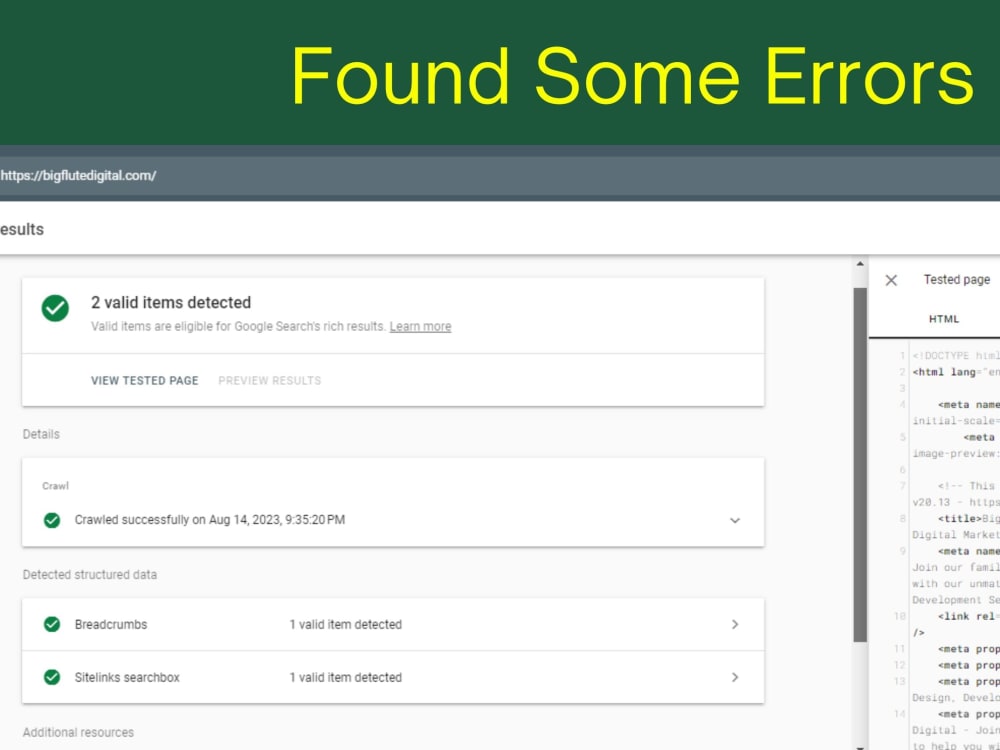The width and height of the screenshot is (1000, 750).
Task: Click the "Tested page" panel title
Action: click(957, 280)
